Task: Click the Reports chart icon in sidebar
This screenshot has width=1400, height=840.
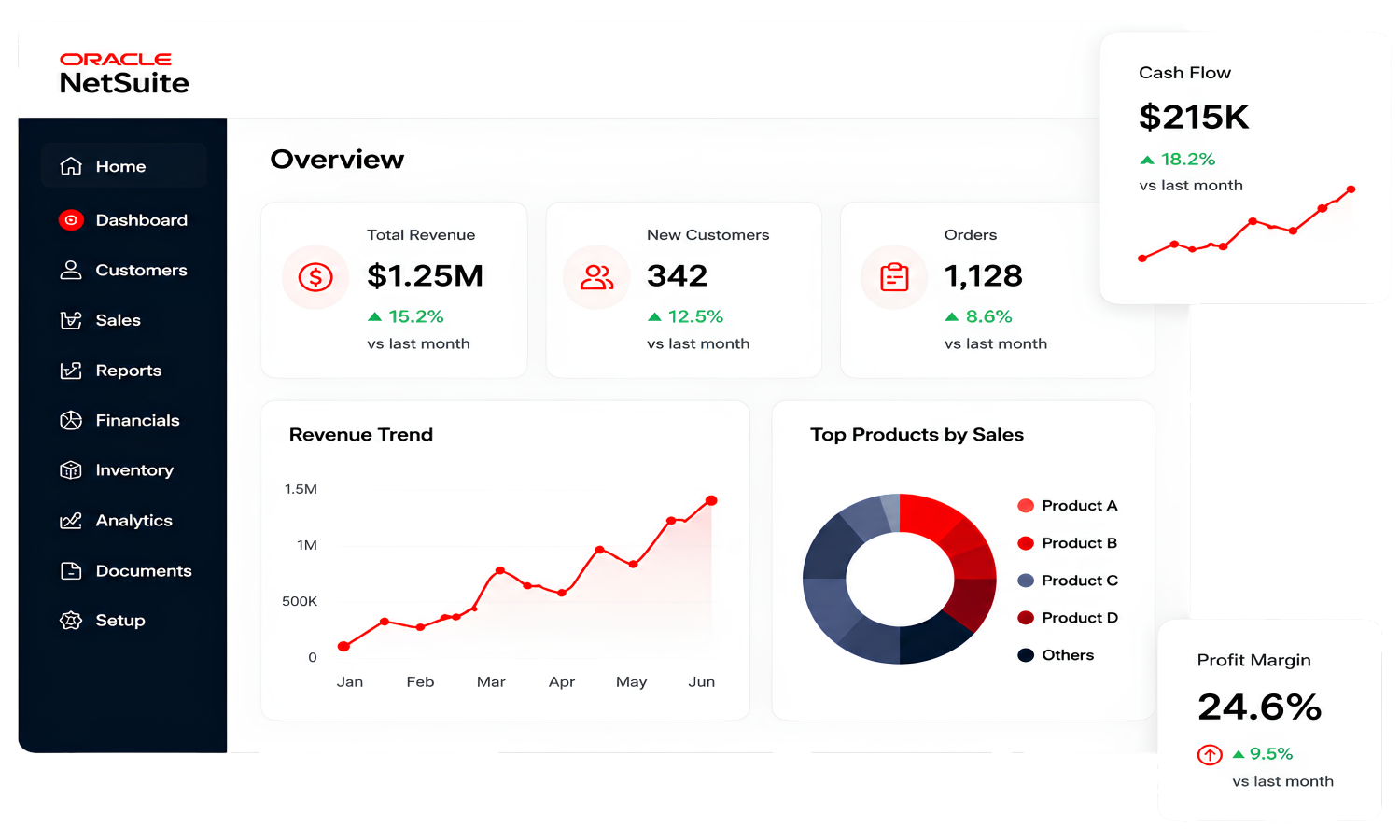Action: (71, 371)
